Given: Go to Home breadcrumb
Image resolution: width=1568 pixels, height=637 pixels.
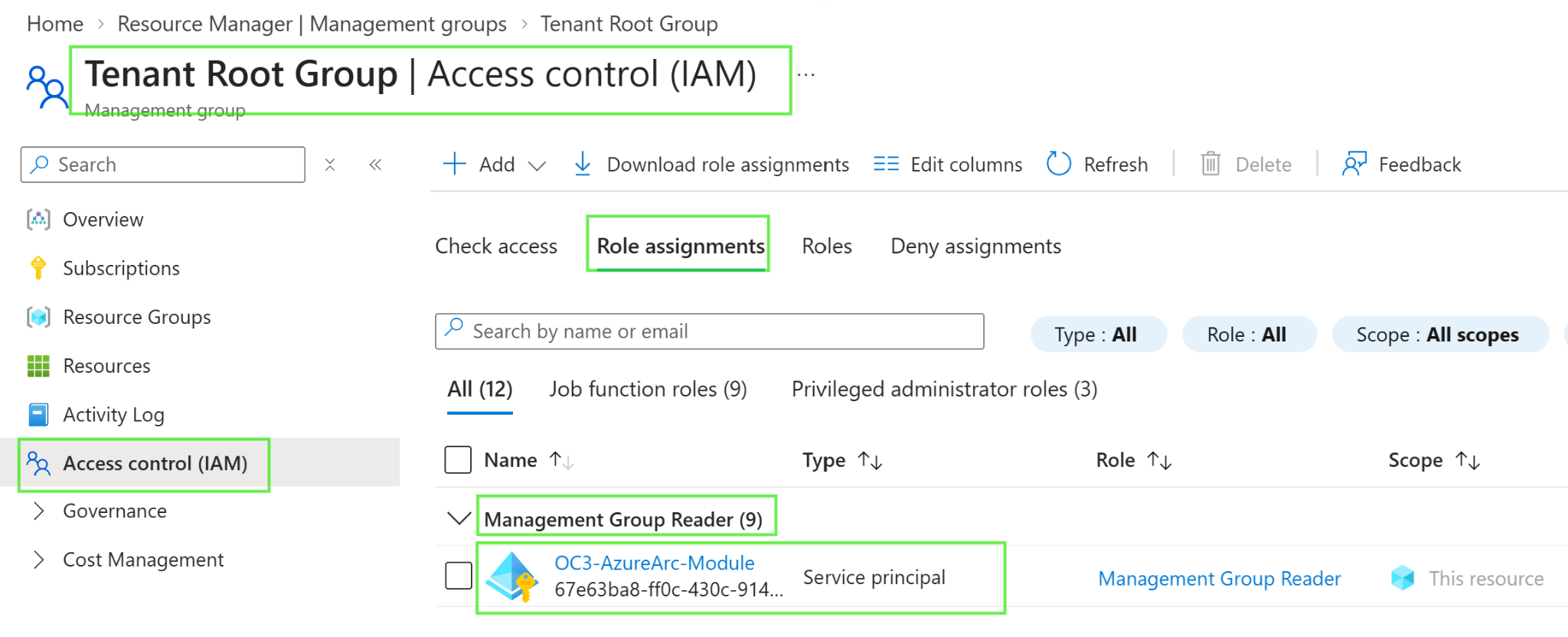Looking at the screenshot, I should point(55,24).
